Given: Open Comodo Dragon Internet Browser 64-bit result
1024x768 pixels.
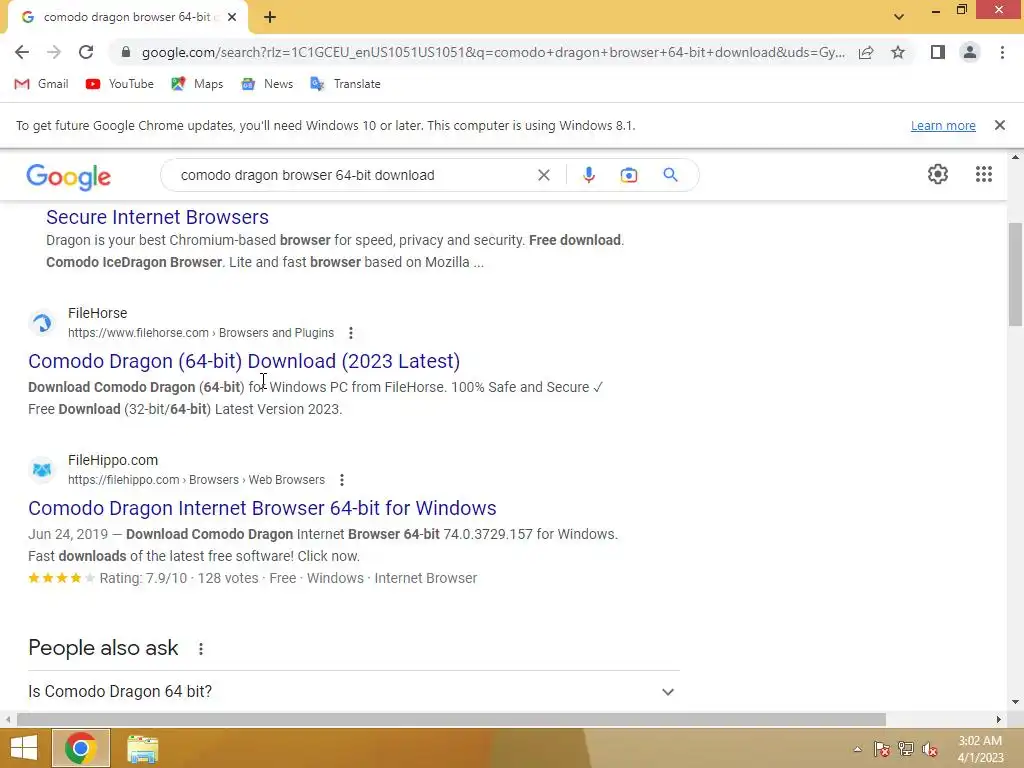Looking at the screenshot, I should [263, 508].
